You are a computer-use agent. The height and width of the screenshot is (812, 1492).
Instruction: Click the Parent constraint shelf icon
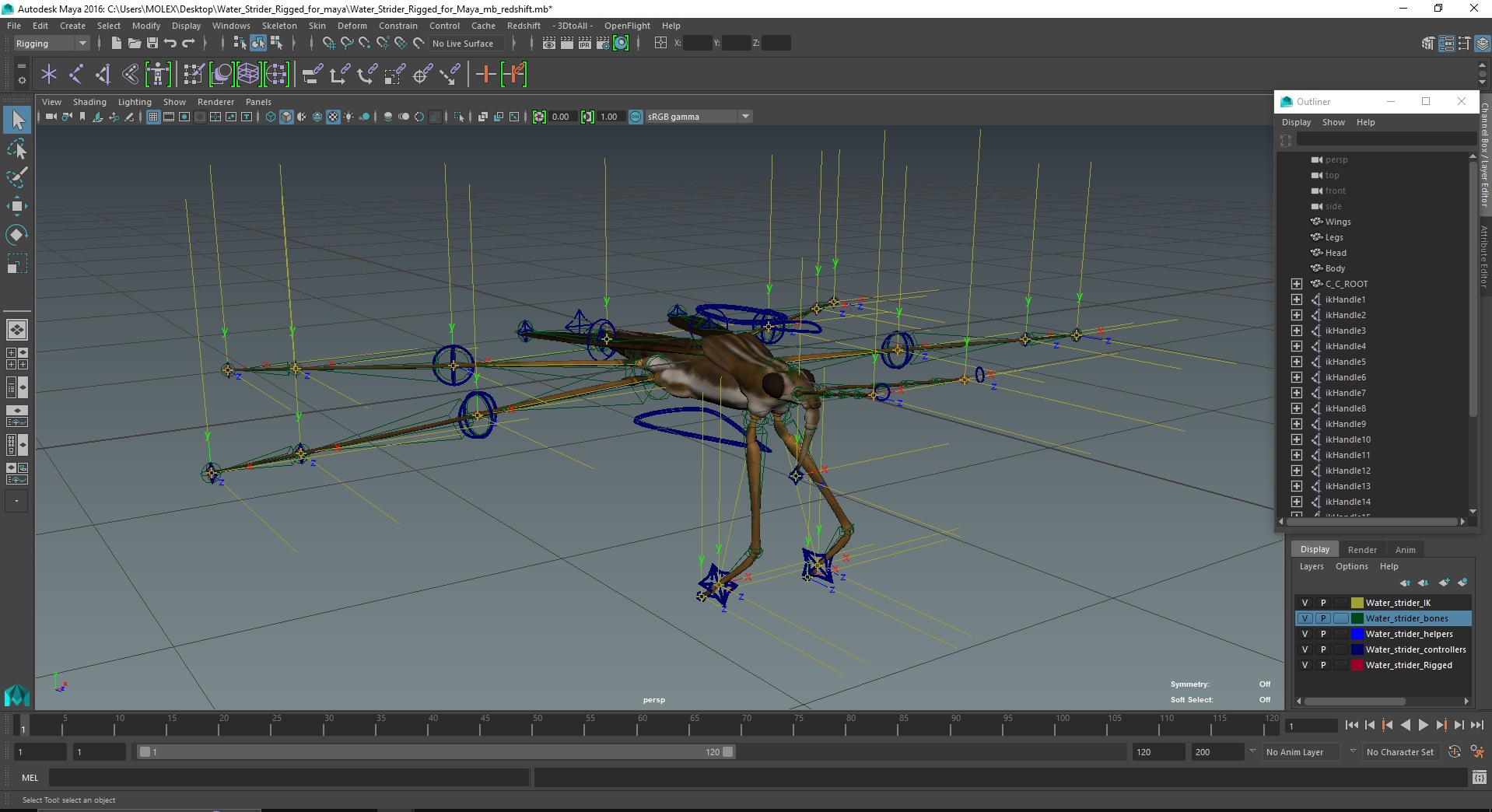[x=313, y=75]
